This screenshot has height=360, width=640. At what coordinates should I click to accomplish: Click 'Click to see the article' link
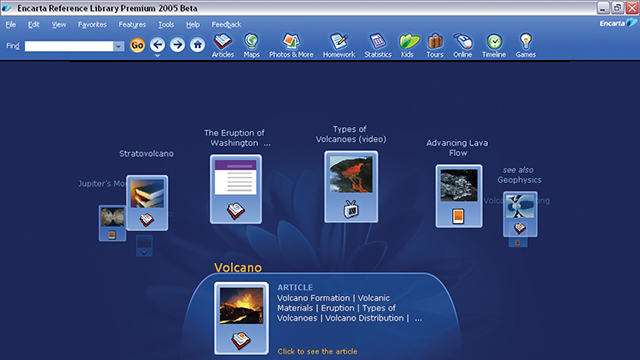tap(317, 351)
